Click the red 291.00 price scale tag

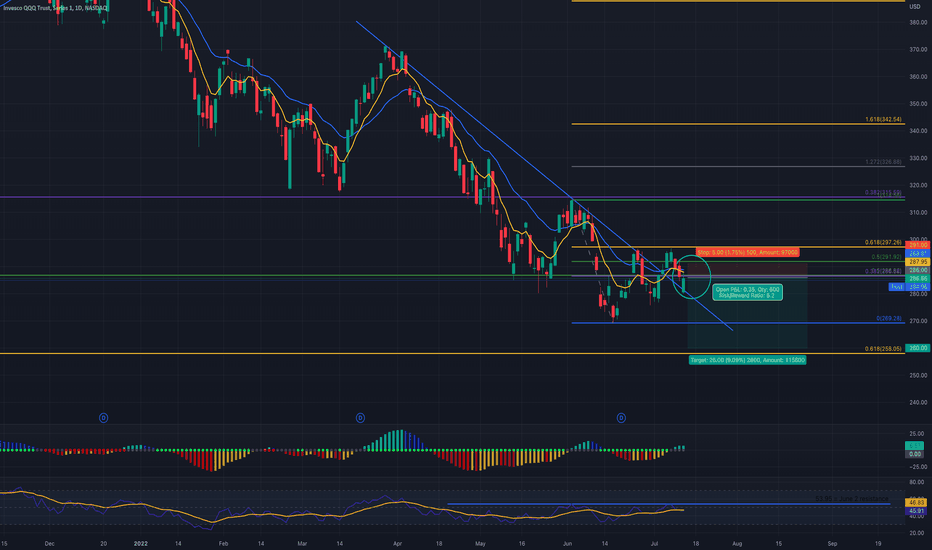point(918,245)
